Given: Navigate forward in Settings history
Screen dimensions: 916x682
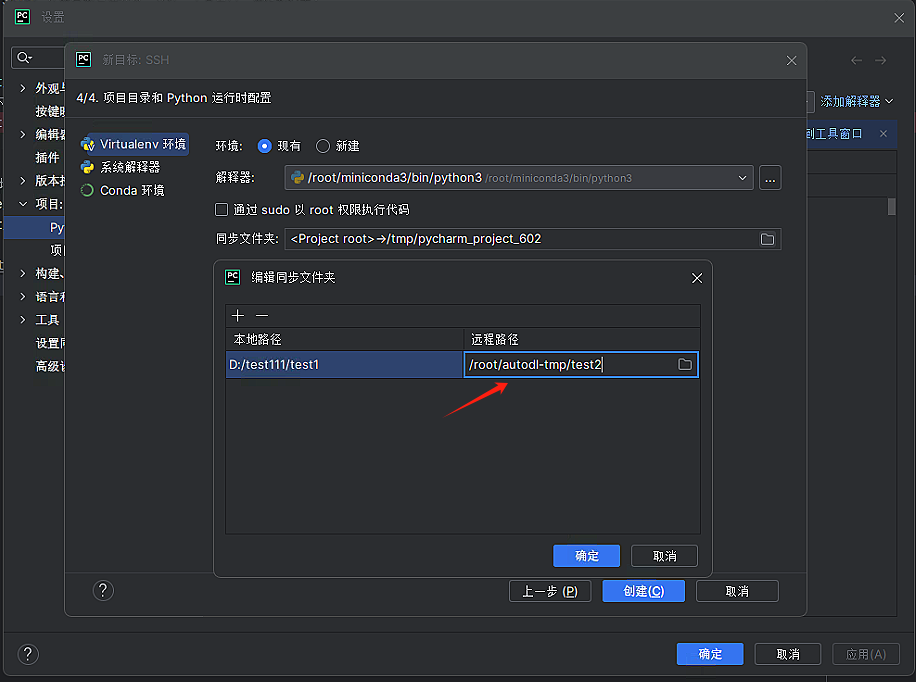Looking at the screenshot, I should tap(880, 60).
